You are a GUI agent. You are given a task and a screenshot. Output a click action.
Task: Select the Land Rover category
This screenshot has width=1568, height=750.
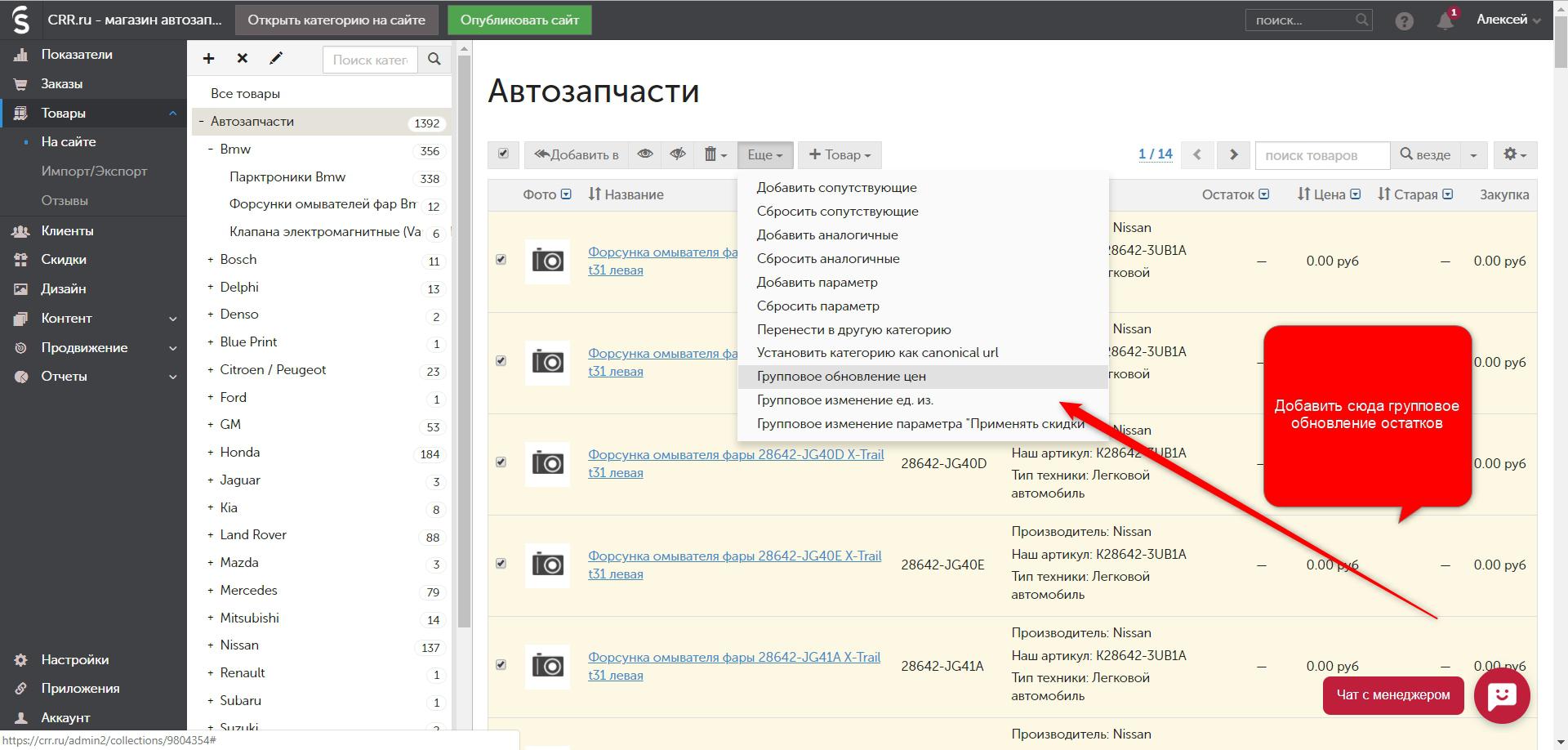click(x=253, y=535)
